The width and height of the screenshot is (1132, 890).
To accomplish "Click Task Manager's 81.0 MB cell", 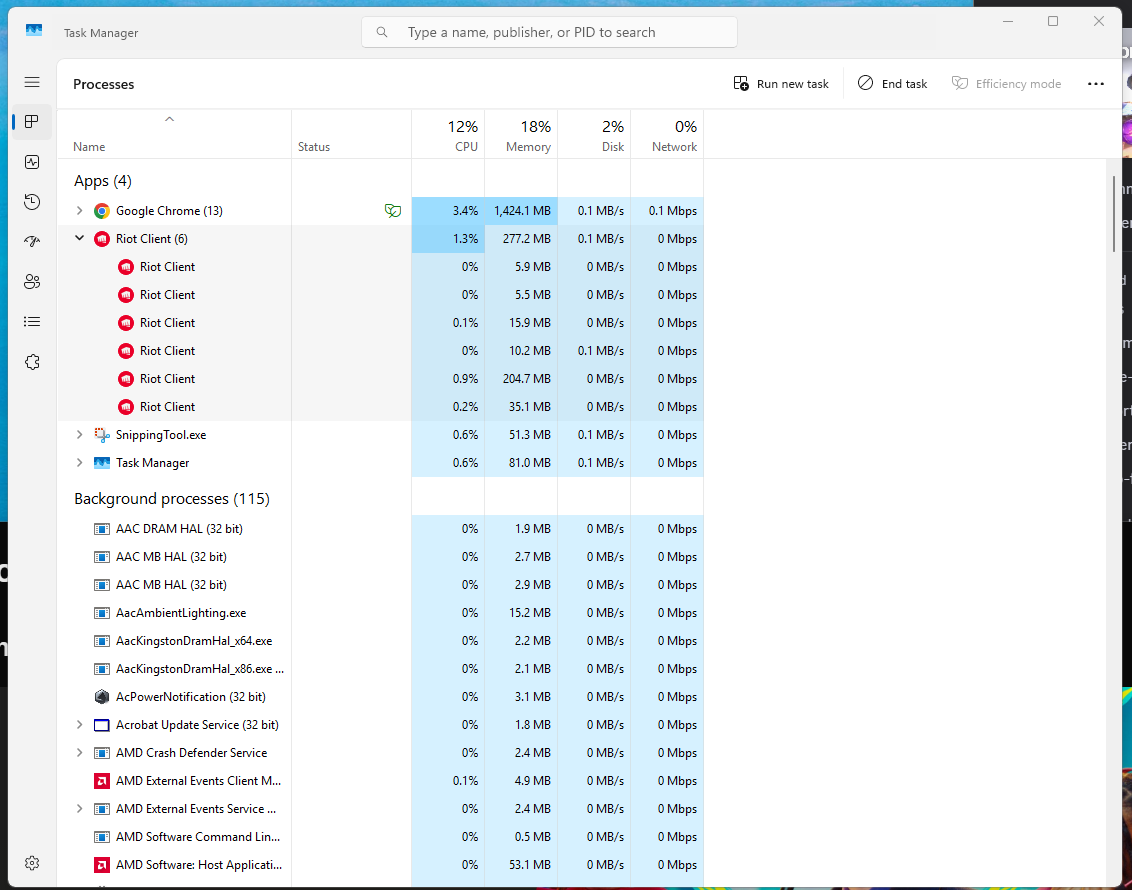I will click(x=521, y=463).
